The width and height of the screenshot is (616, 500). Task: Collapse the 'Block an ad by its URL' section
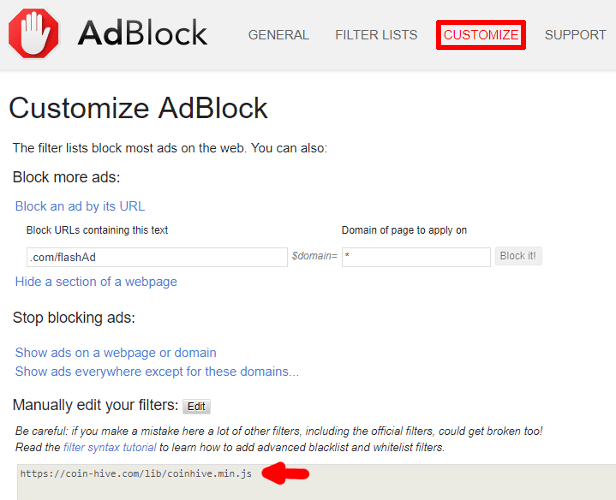pos(80,206)
